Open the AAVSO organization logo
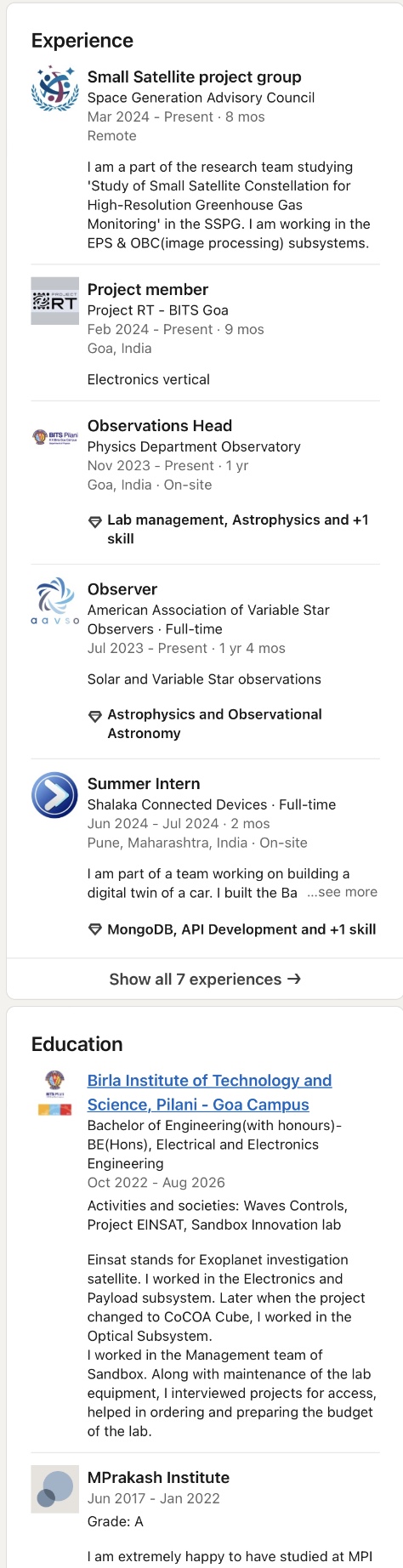The width and height of the screenshot is (403, 1568). (x=54, y=600)
